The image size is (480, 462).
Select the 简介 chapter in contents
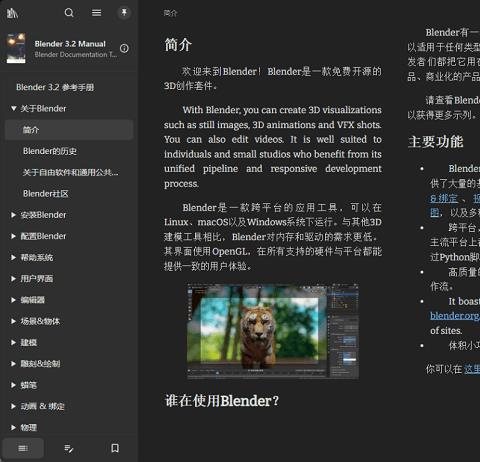pos(69,130)
